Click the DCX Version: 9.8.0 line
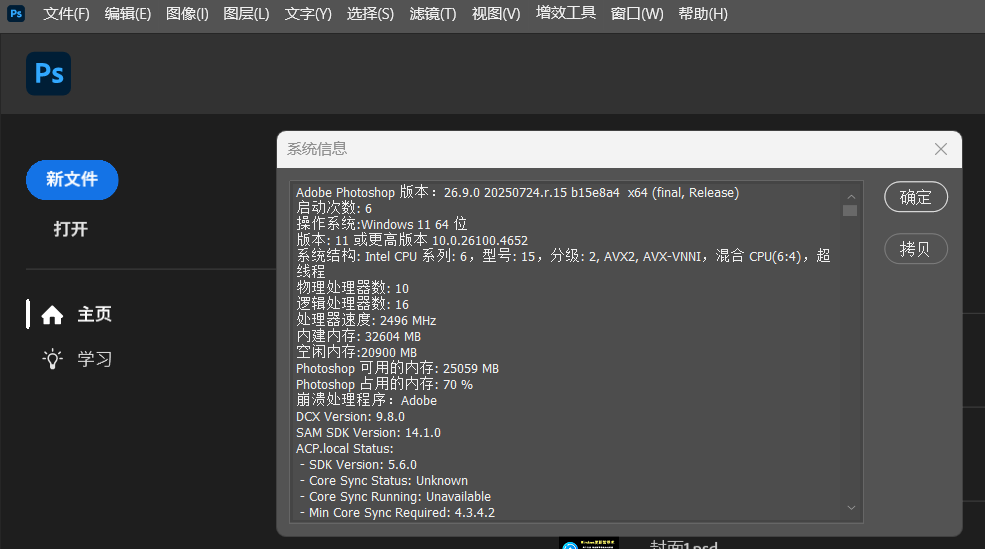This screenshot has width=985, height=549. pos(351,416)
